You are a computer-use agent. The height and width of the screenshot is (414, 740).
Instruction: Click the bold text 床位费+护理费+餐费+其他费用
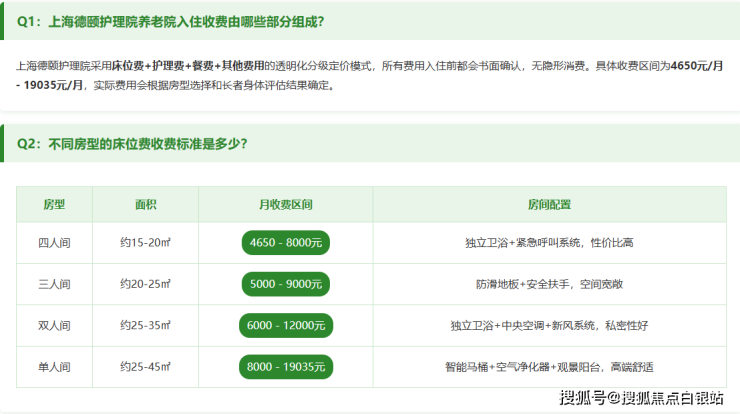188,66
